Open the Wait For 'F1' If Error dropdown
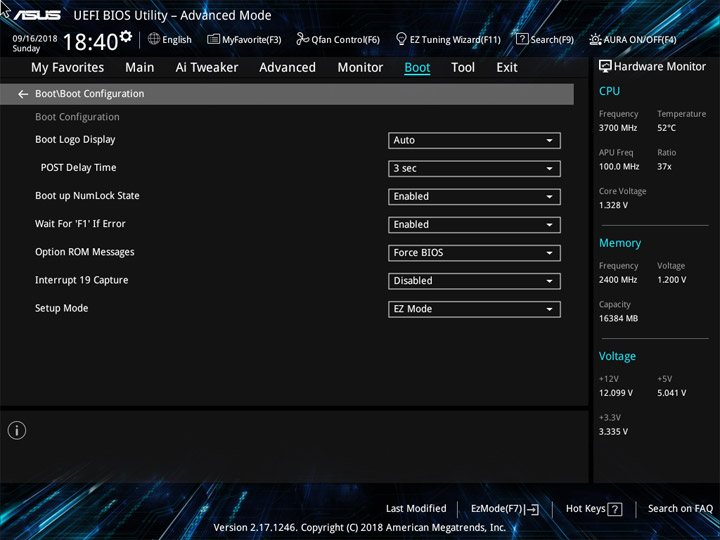Screen dimensions: 720x540 pos(474,225)
